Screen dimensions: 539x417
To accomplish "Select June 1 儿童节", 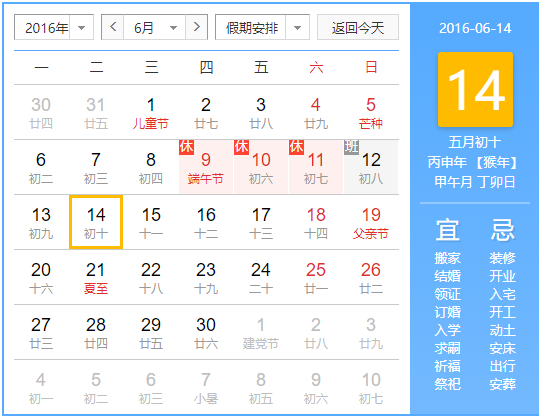I will (151, 112).
